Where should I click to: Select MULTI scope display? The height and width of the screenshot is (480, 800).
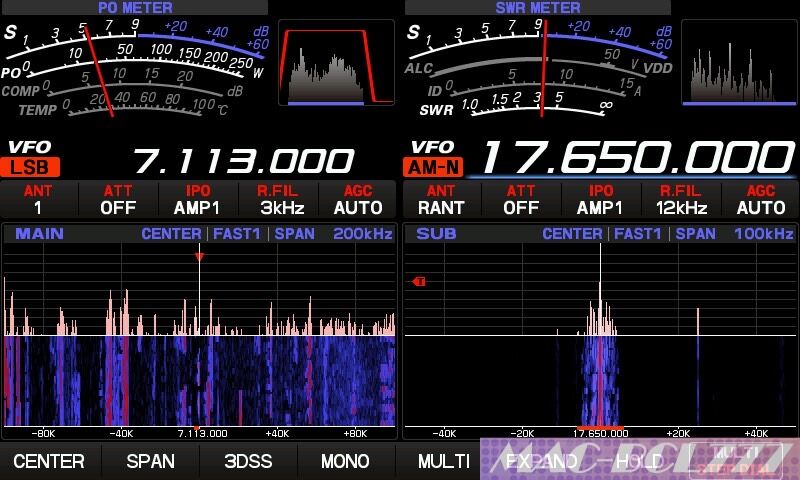pos(443,461)
